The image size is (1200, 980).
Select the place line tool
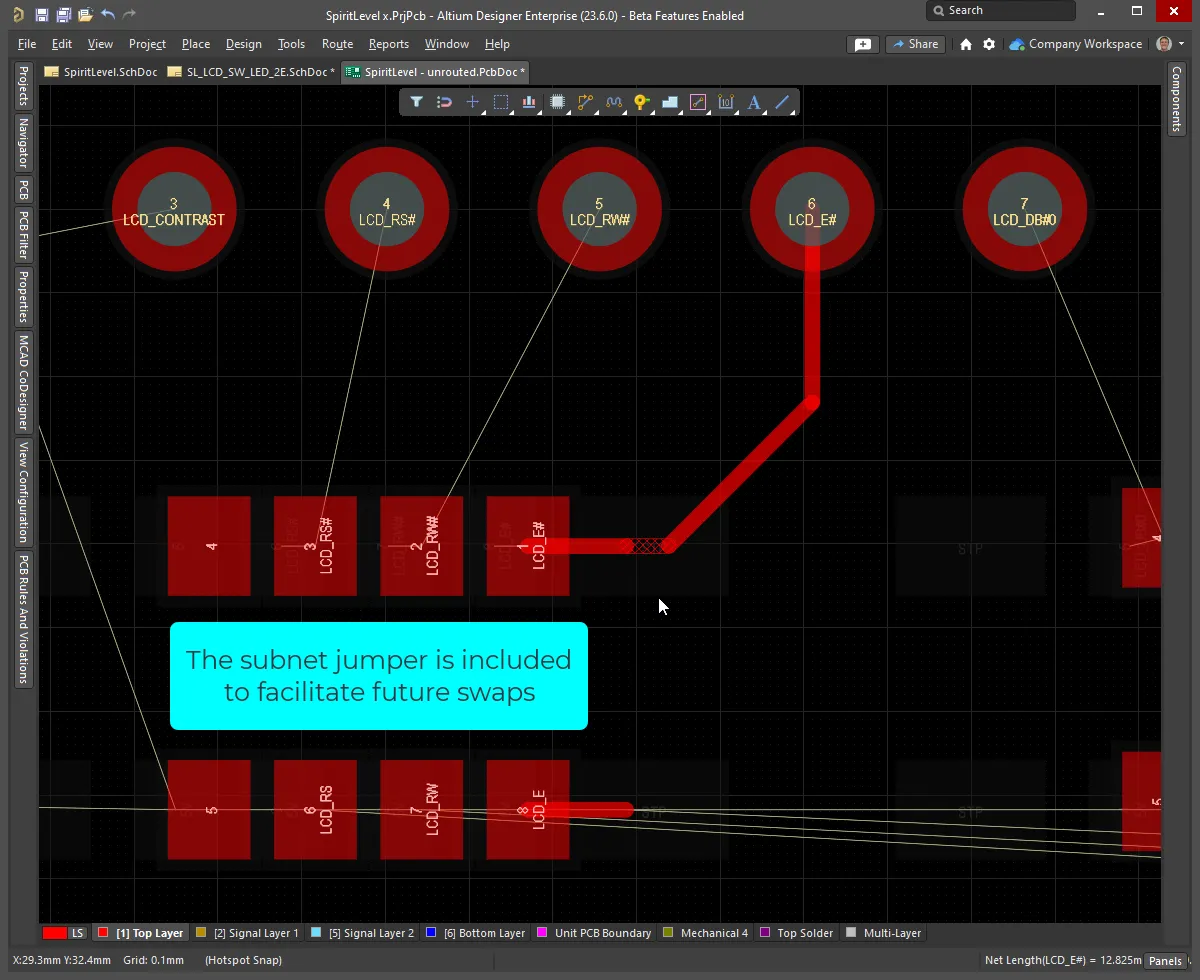tap(783, 102)
